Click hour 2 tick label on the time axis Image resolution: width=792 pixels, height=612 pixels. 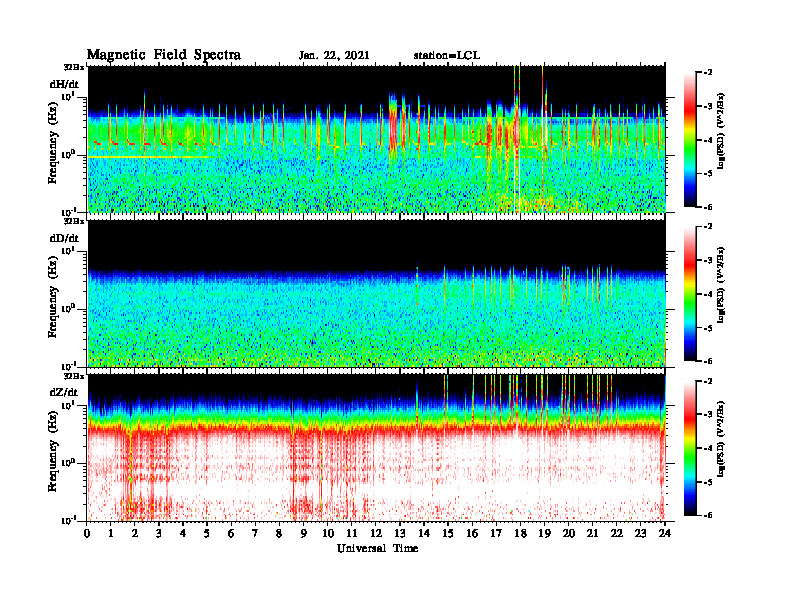(x=135, y=533)
